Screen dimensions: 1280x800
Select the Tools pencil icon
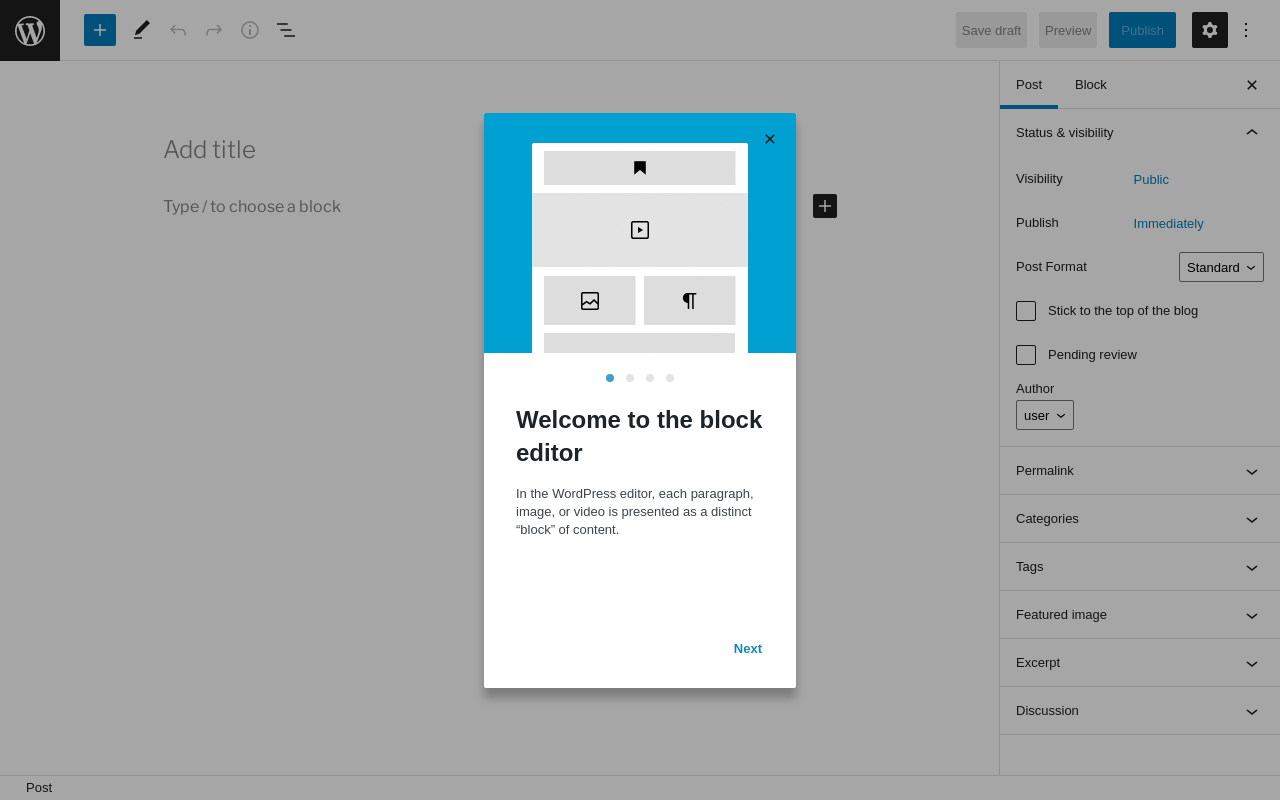point(142,30)
